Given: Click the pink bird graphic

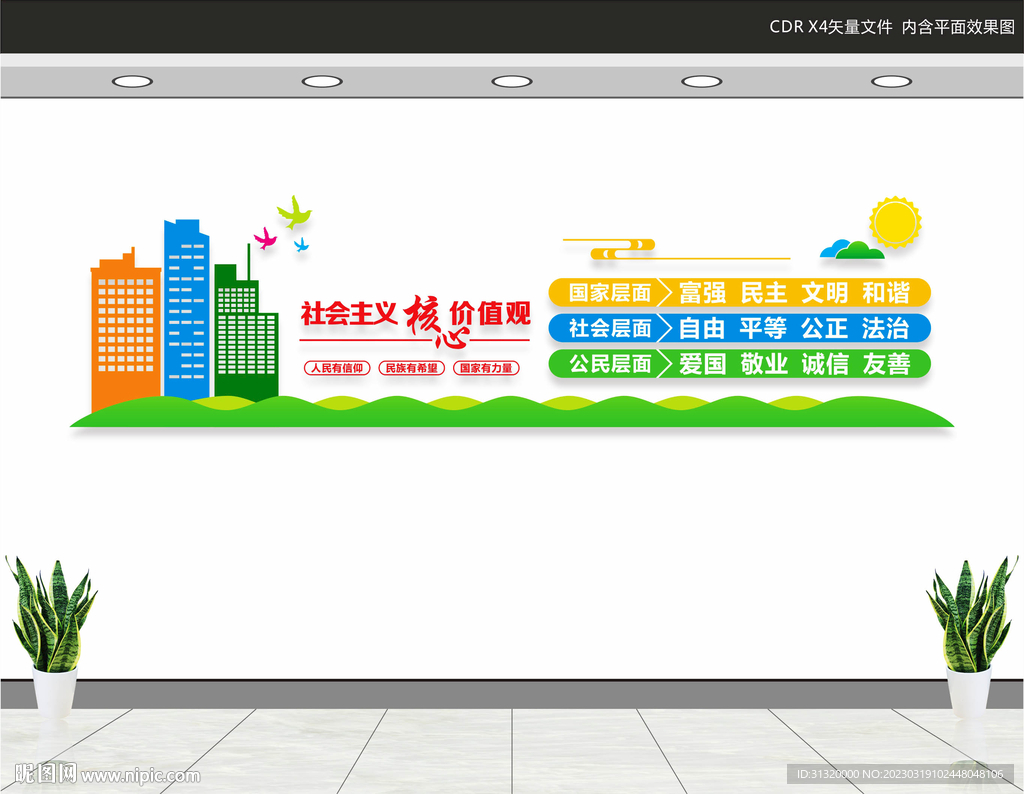Looking at the screenshot, I should pos(265,238).
